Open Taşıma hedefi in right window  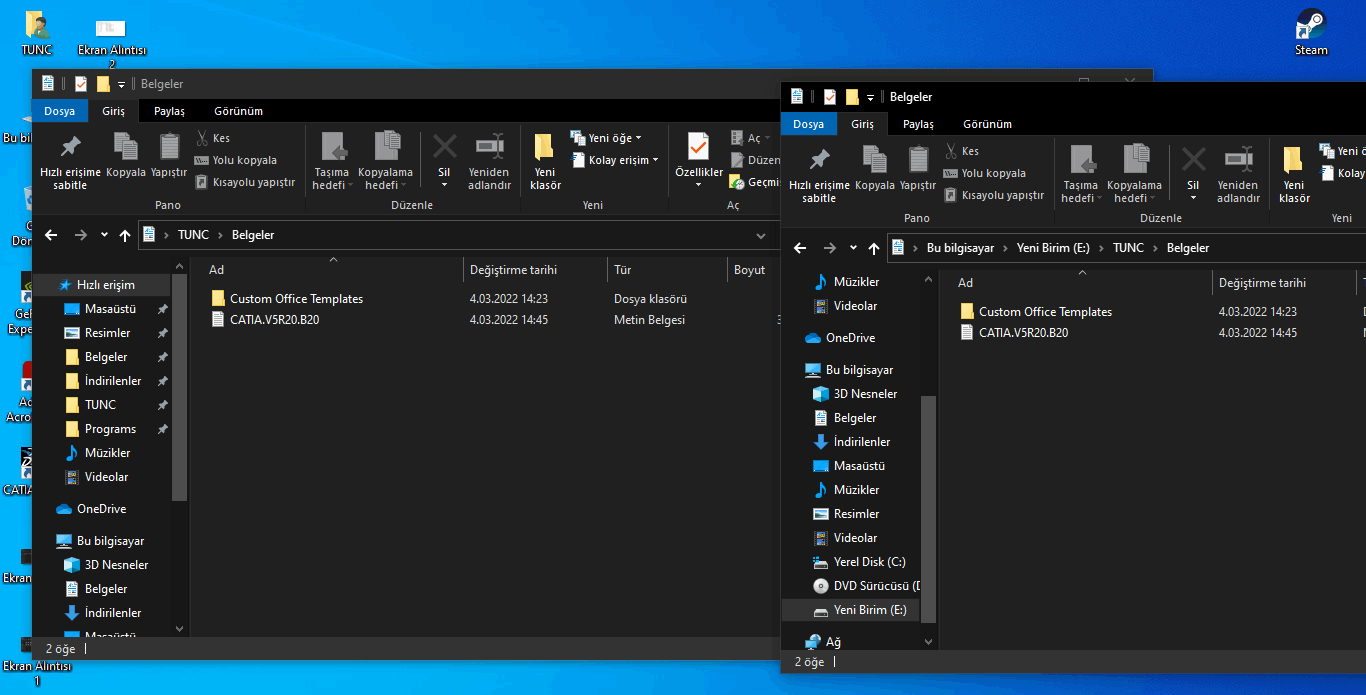(x=1080, y=174)
